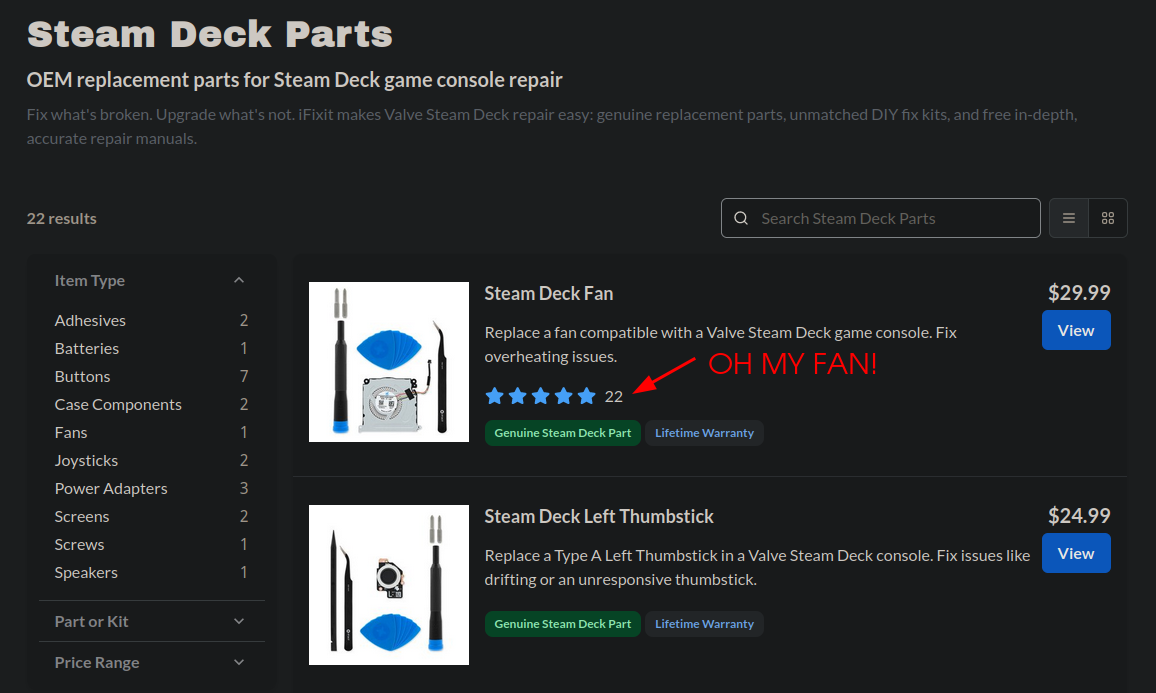Expand the Part or Kit filter
The image size is (1156, 693).
tap(151, 621)
